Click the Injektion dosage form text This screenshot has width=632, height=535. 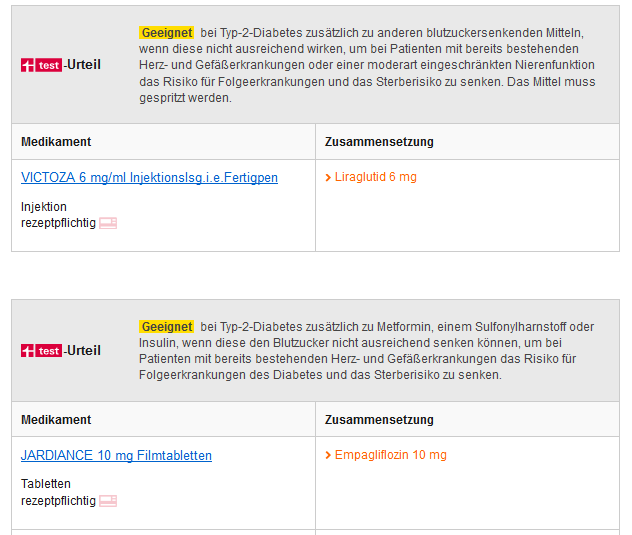(x=44, y=207)
